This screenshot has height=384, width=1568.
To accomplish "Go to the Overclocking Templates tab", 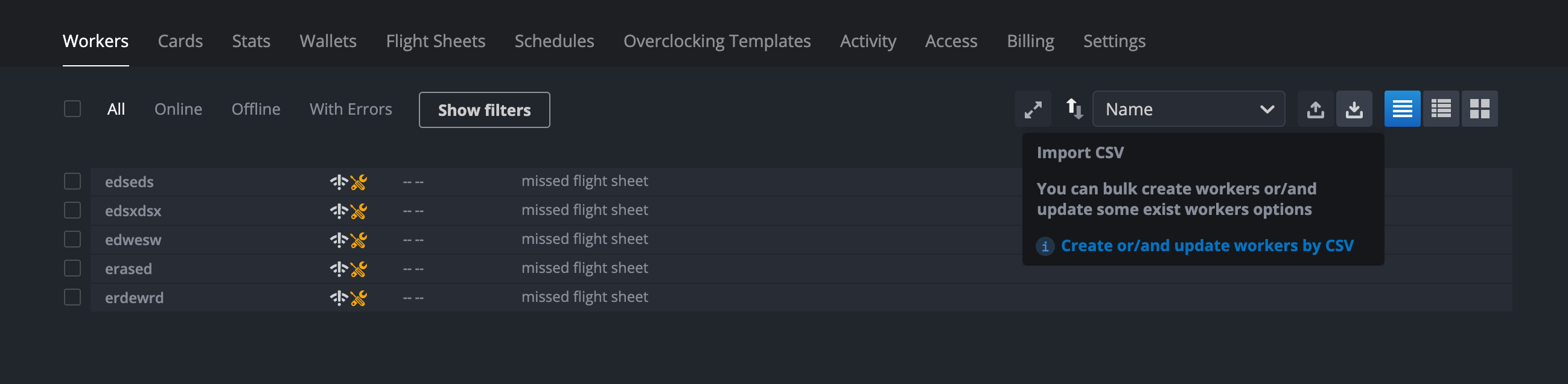I will (716, 41).
